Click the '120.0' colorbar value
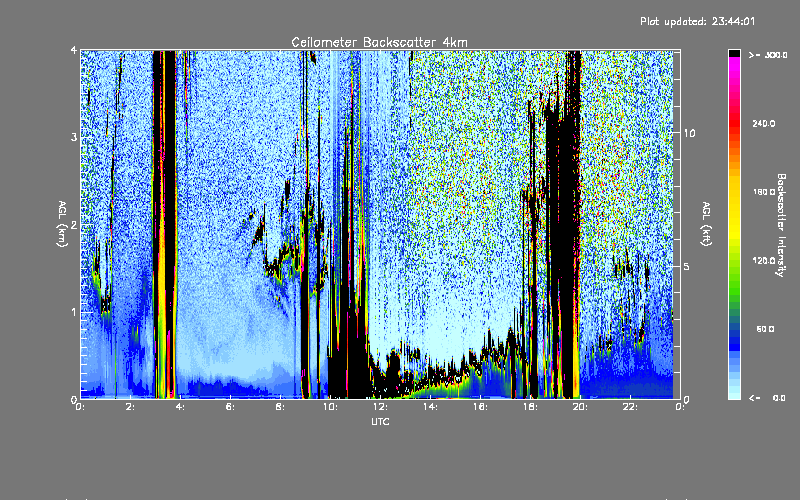The image size is (800, 500). [x=763, y=260]
